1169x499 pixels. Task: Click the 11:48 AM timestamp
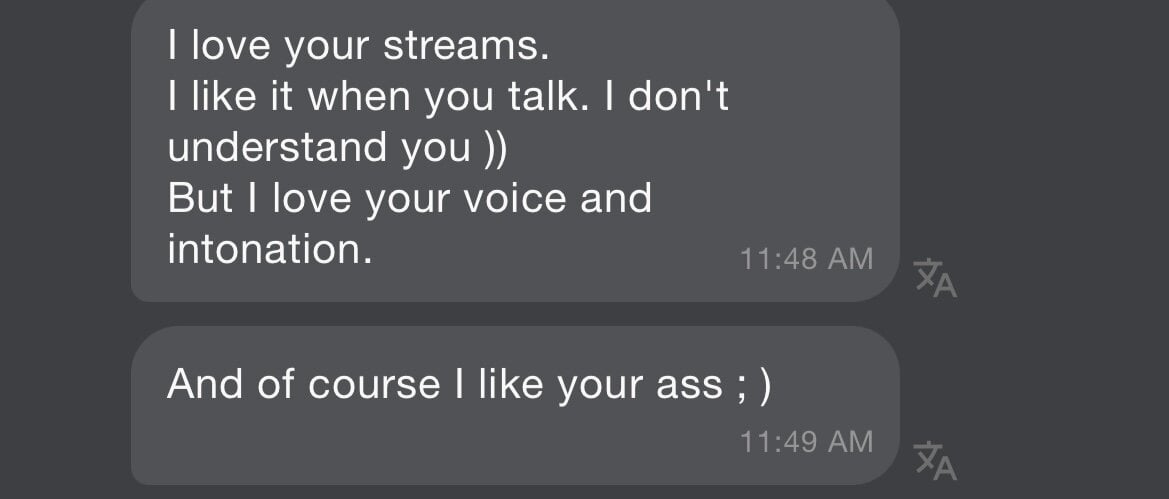coord(806,259)
